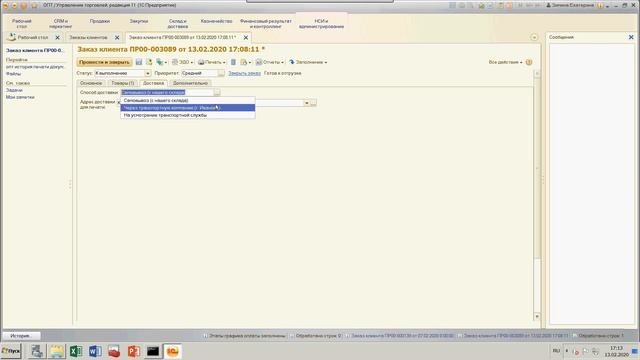Select Через транспортную компанию option
This screenshot has height=360, width=640.
pos(187,108)
